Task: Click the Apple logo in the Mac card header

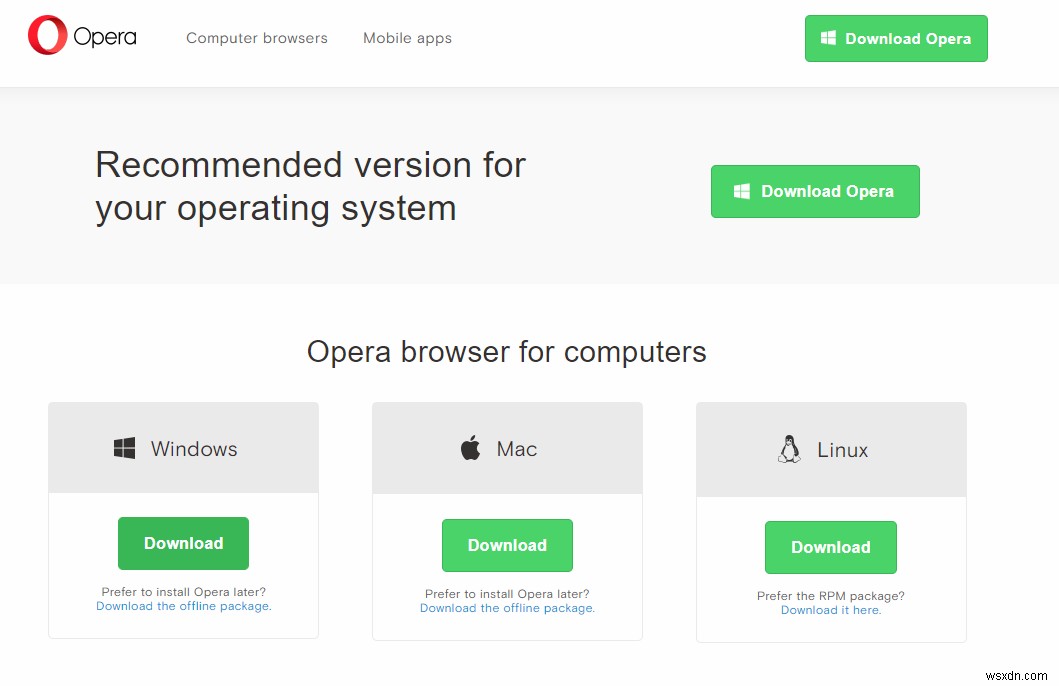Action: pos(470,449)
